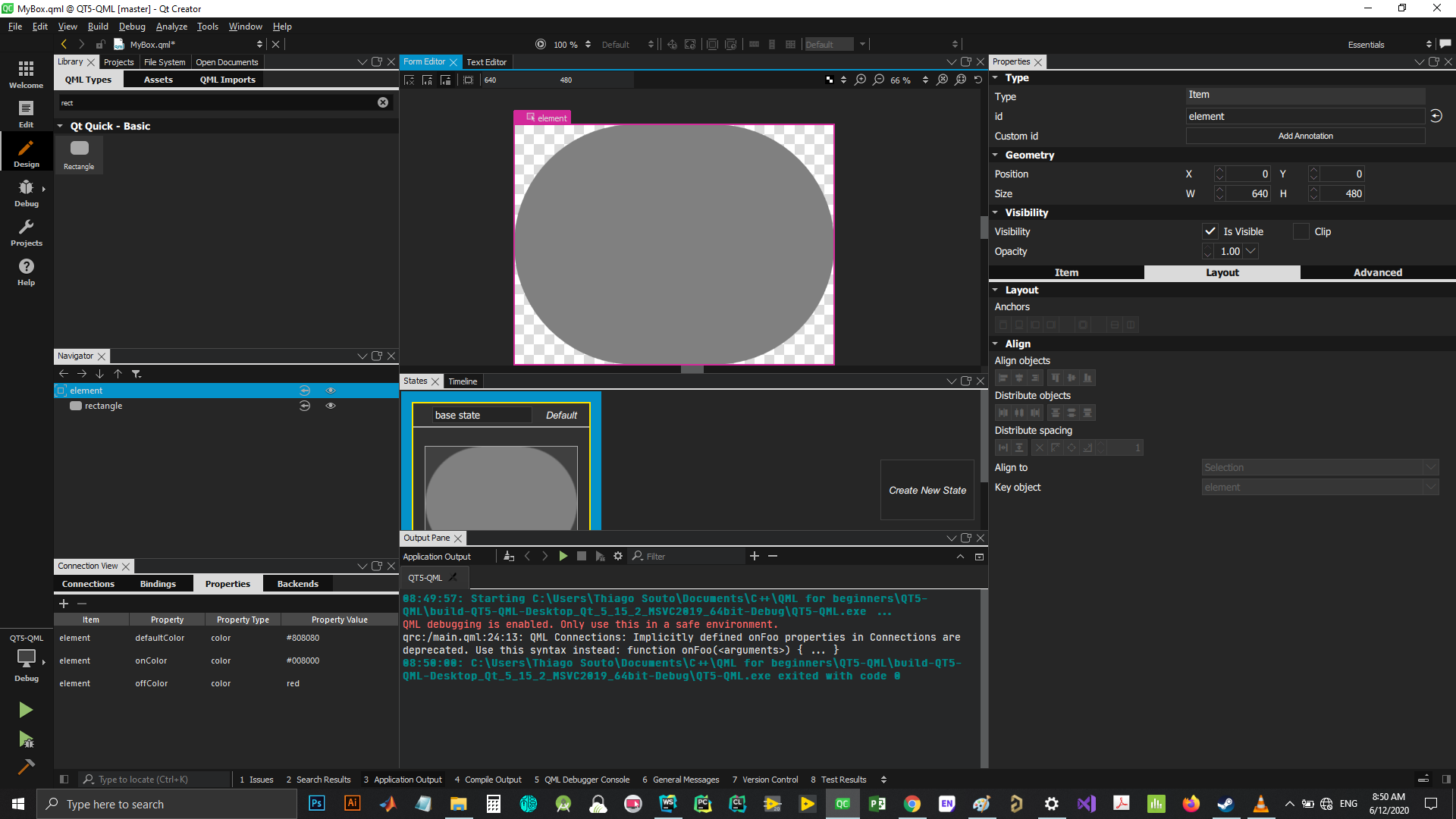1456x819 pixels.
Task: Open Compile Output pane
Action: [488, 780]
